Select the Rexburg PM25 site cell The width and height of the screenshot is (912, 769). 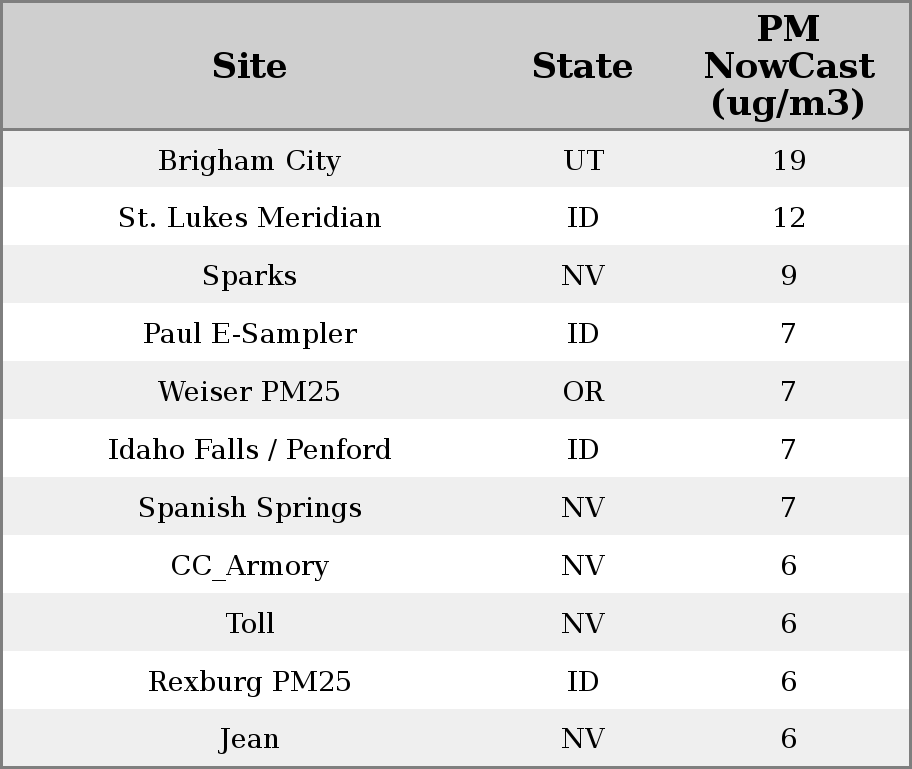pos(249,682)
